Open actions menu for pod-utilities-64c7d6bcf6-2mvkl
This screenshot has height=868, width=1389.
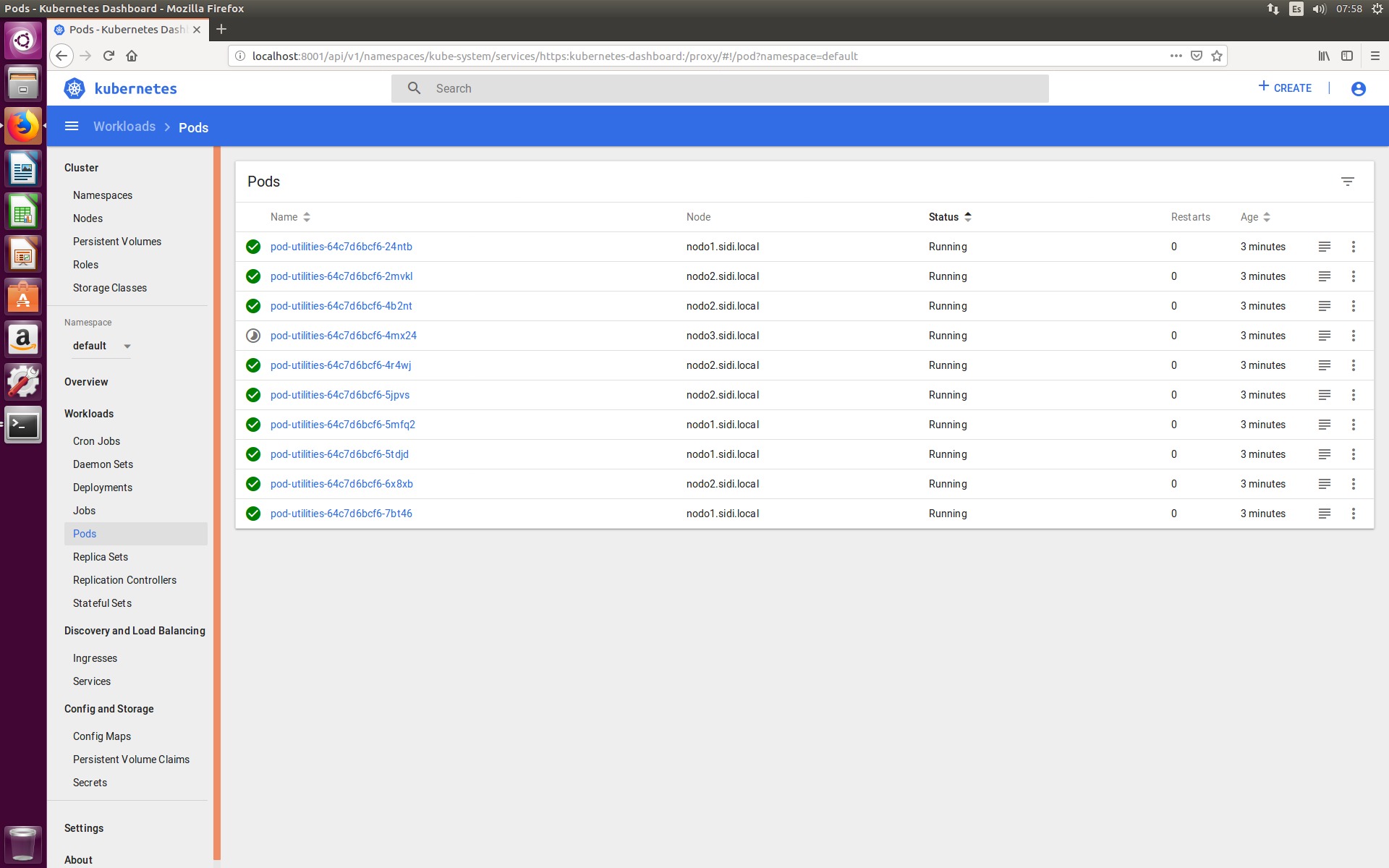1354,276
